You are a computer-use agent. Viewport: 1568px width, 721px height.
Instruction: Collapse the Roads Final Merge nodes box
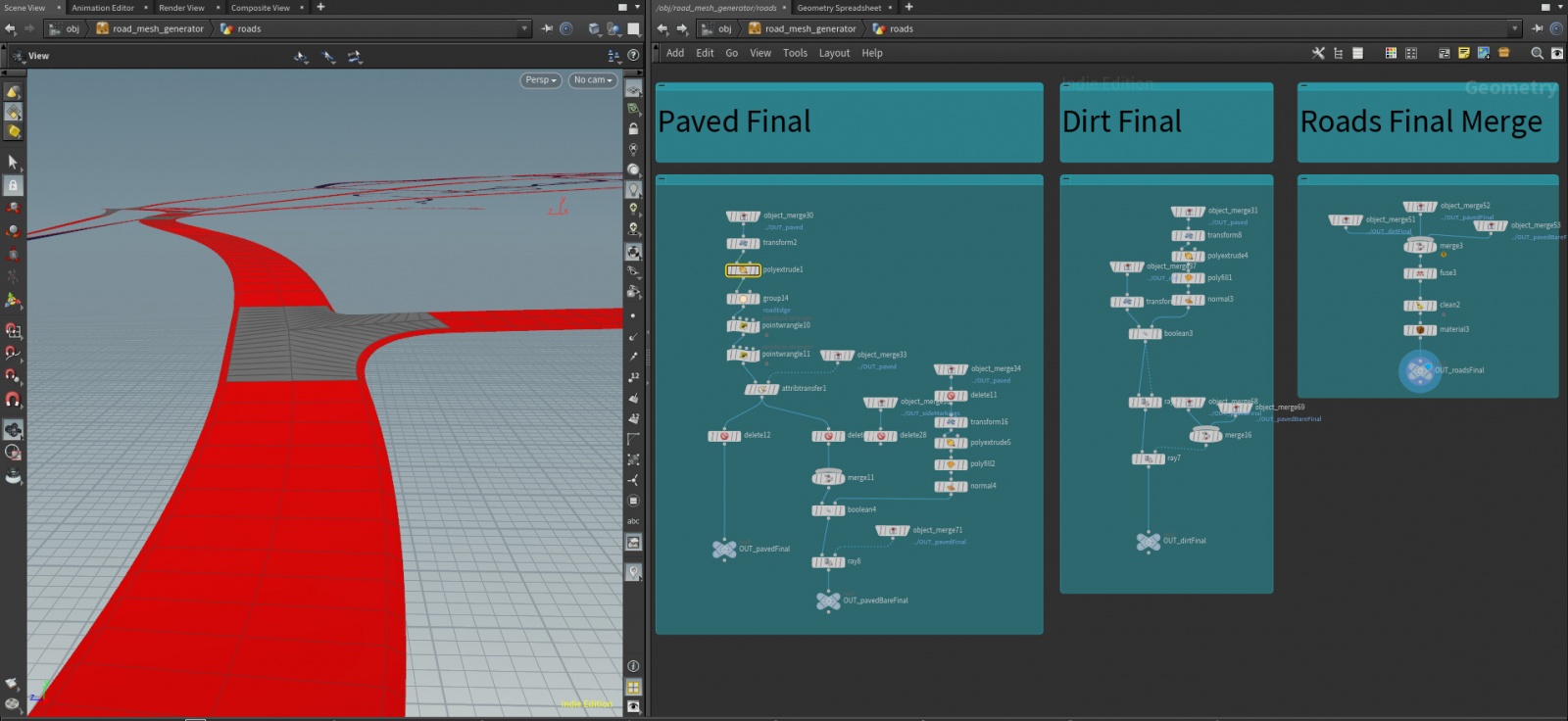1303,179
